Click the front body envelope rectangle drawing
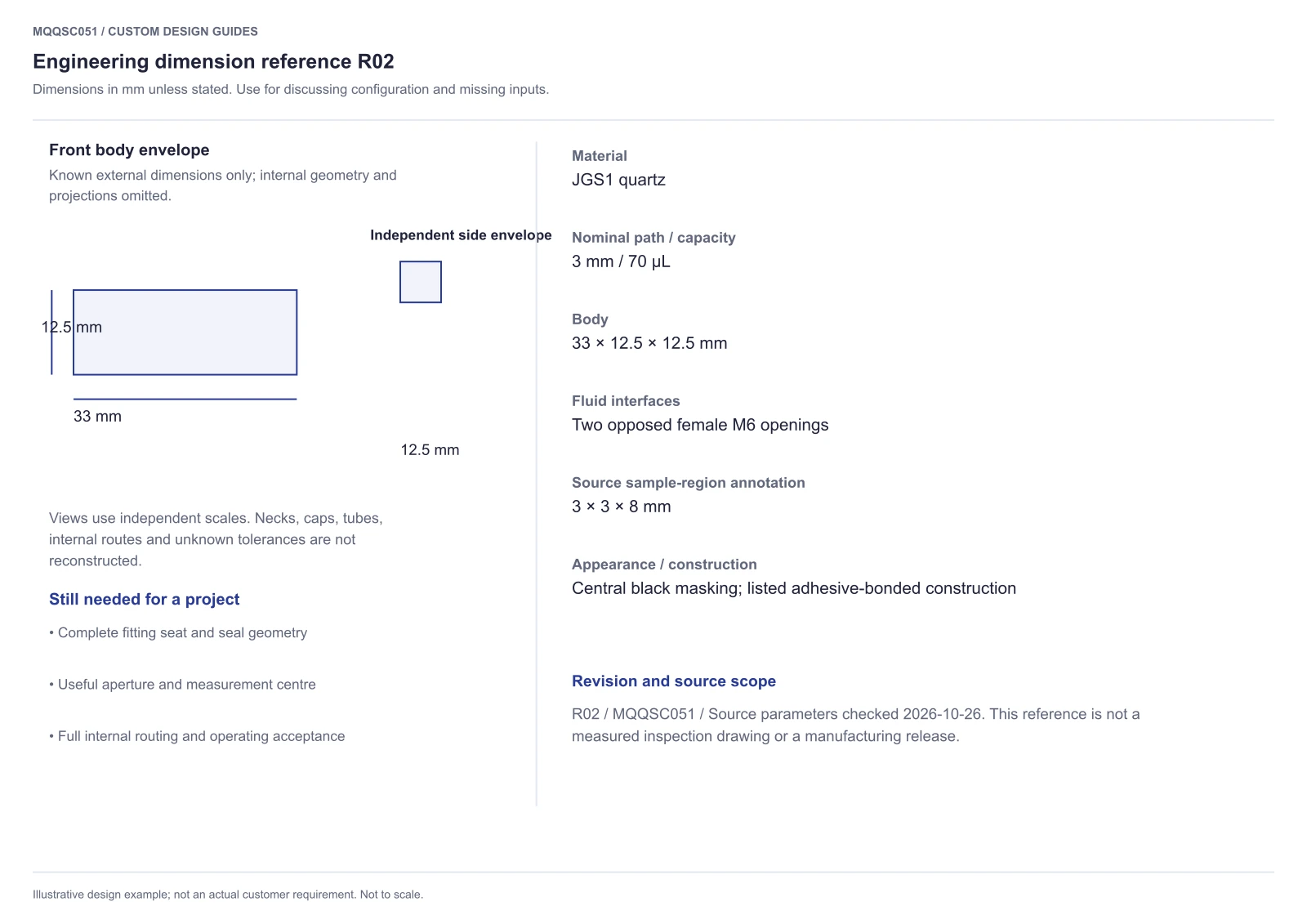The width and height of the screenshot is (1307, 924). coord(185,333)
